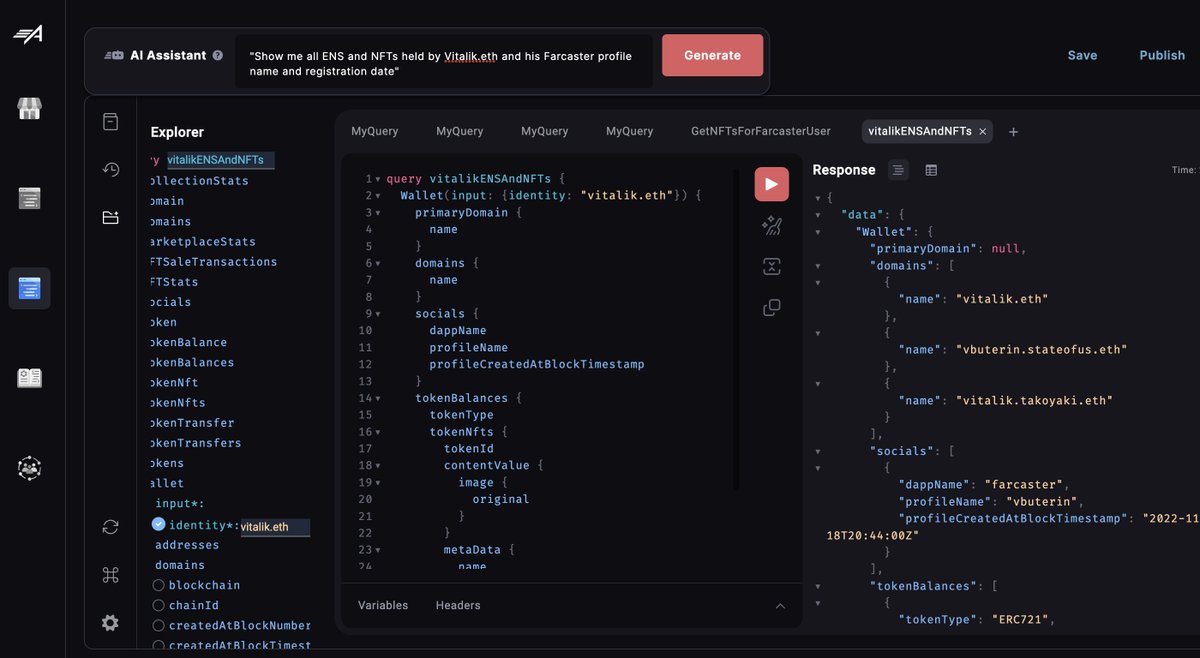
Task: Collapse the tokenNfts block at line 16
Action: click(x=378, y=432)
